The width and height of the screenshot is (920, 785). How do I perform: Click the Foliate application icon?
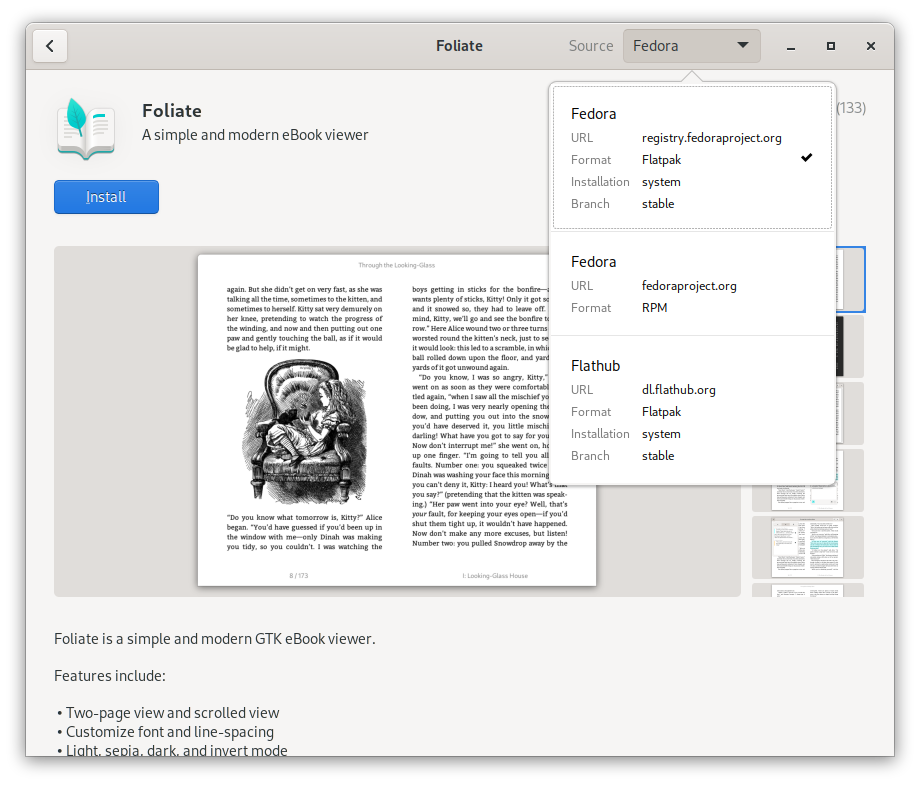[x=86, y=127]
